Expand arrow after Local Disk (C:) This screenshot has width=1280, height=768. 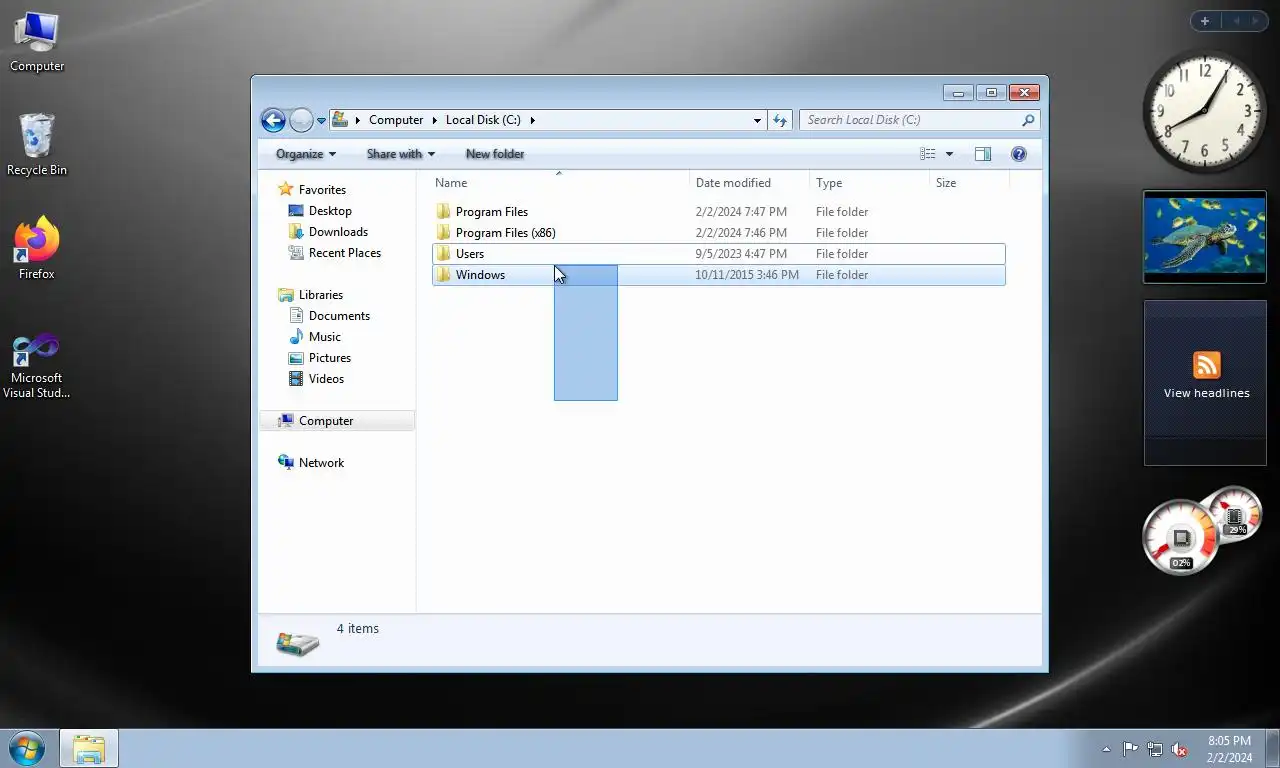point(533,120)
